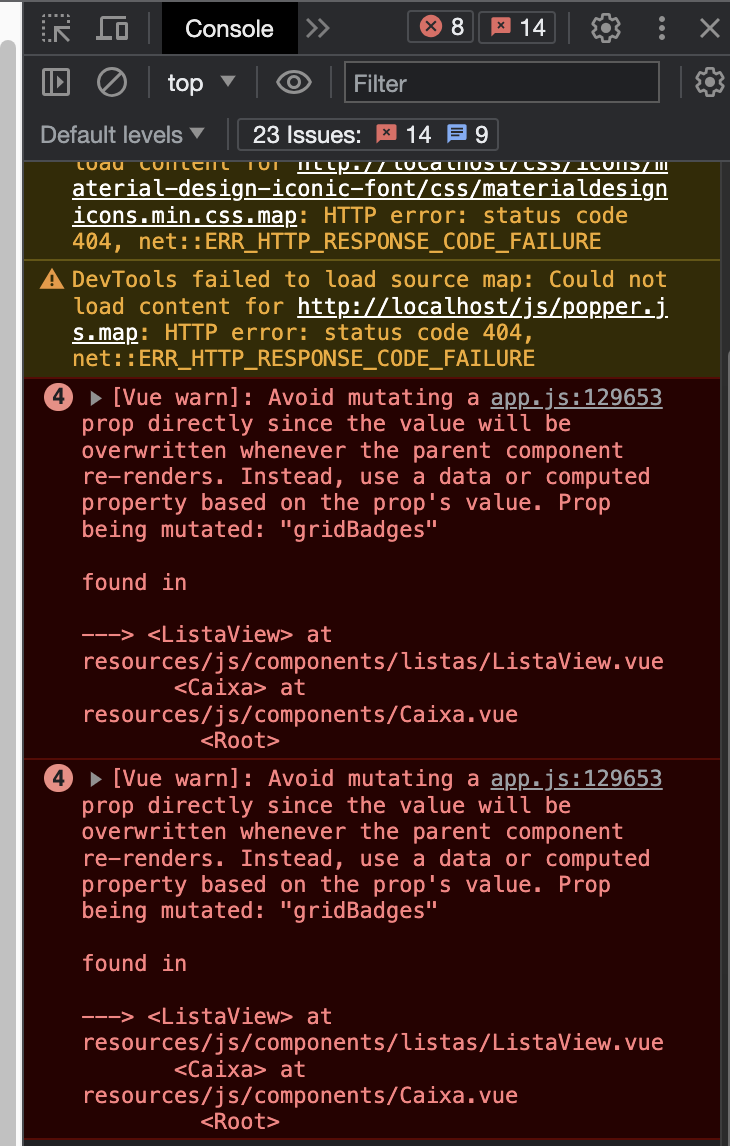Toggle the device toolbar icon

[112, 28]
